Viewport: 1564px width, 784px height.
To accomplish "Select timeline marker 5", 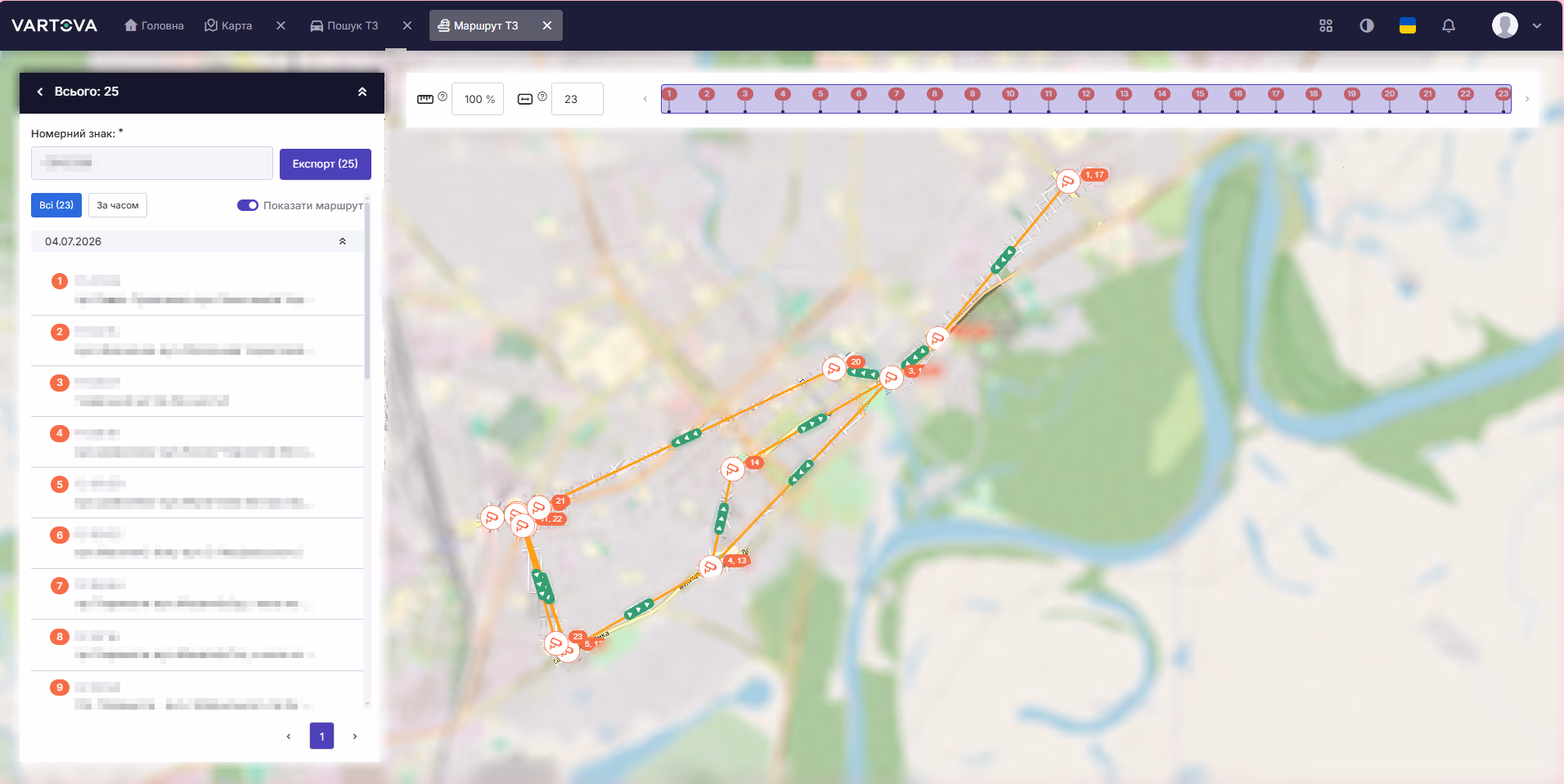I will 820,94.
